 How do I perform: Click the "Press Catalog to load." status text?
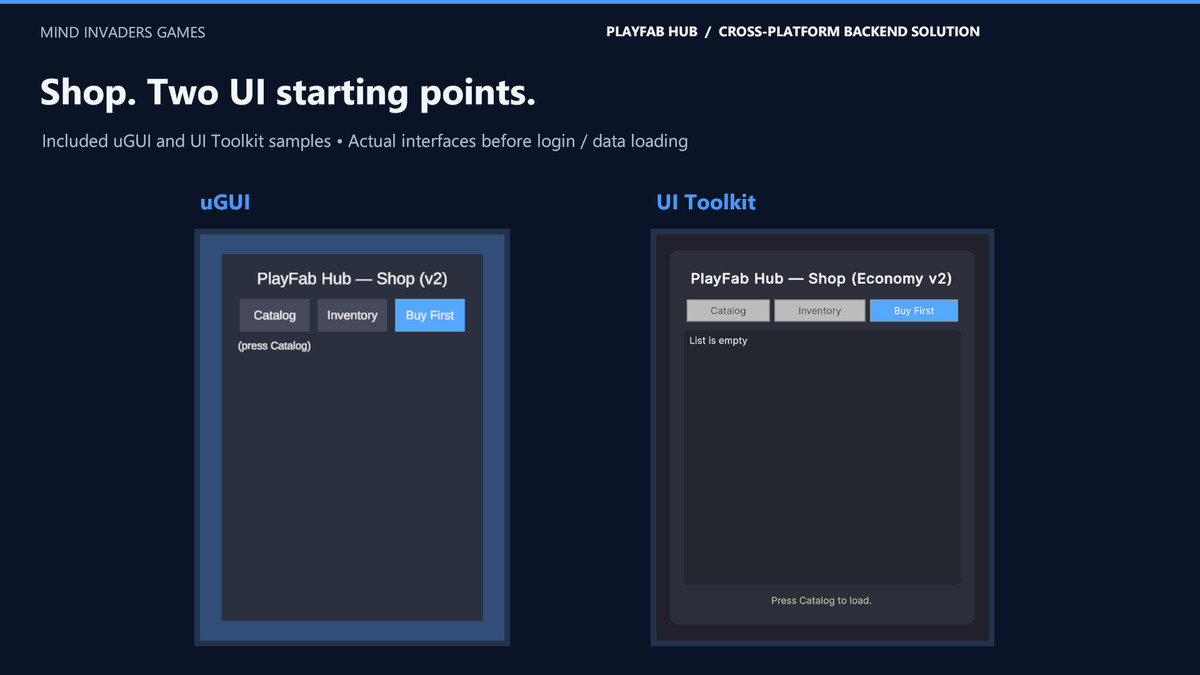click(x=821, y=600)
